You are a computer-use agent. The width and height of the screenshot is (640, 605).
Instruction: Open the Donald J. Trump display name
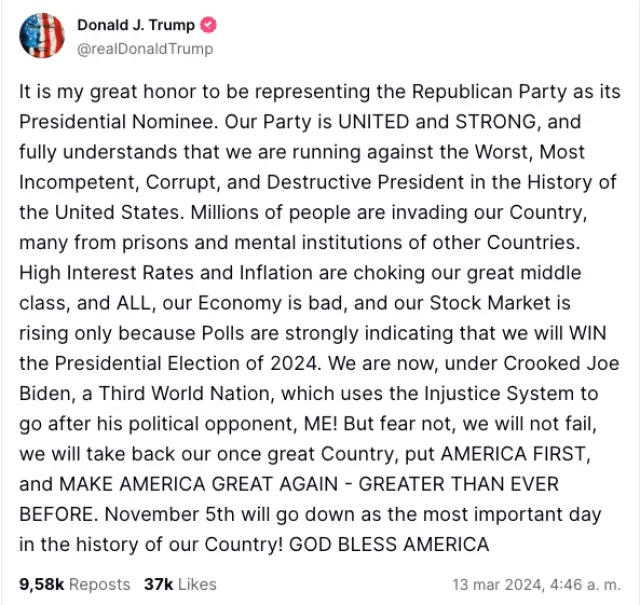(136, 26)
